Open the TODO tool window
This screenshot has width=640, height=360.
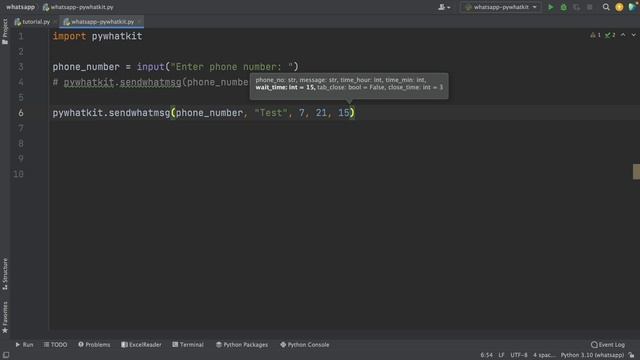[56, 344]
